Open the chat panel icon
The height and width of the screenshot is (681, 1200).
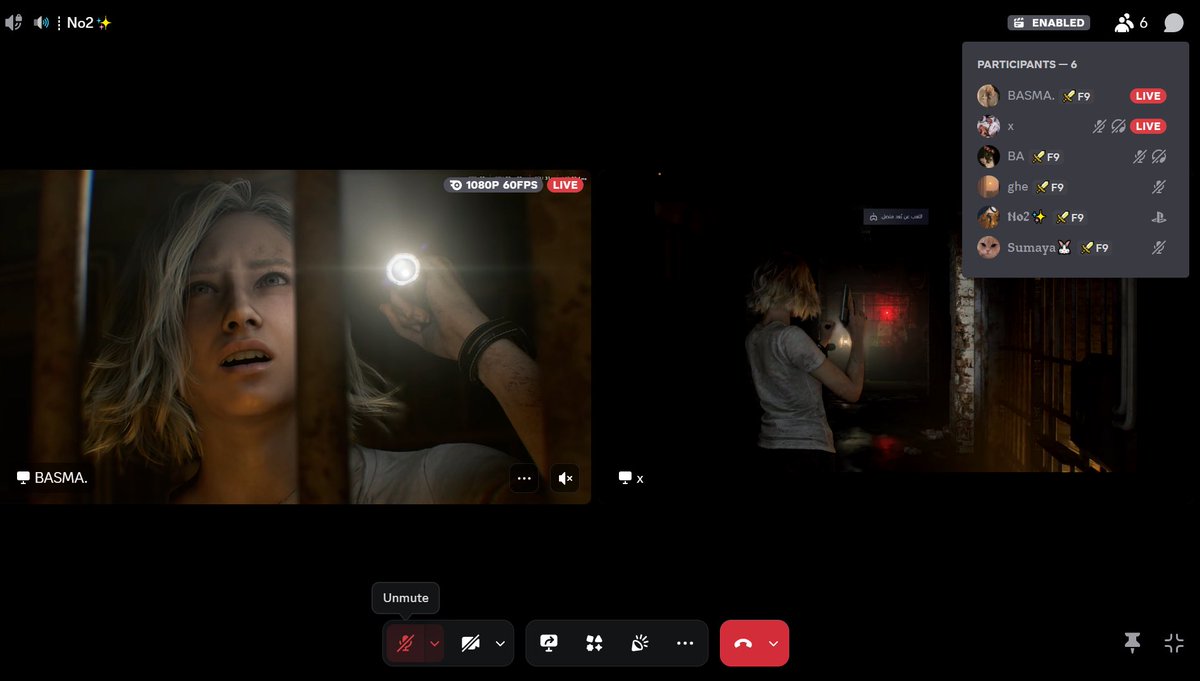[1173, 23]
